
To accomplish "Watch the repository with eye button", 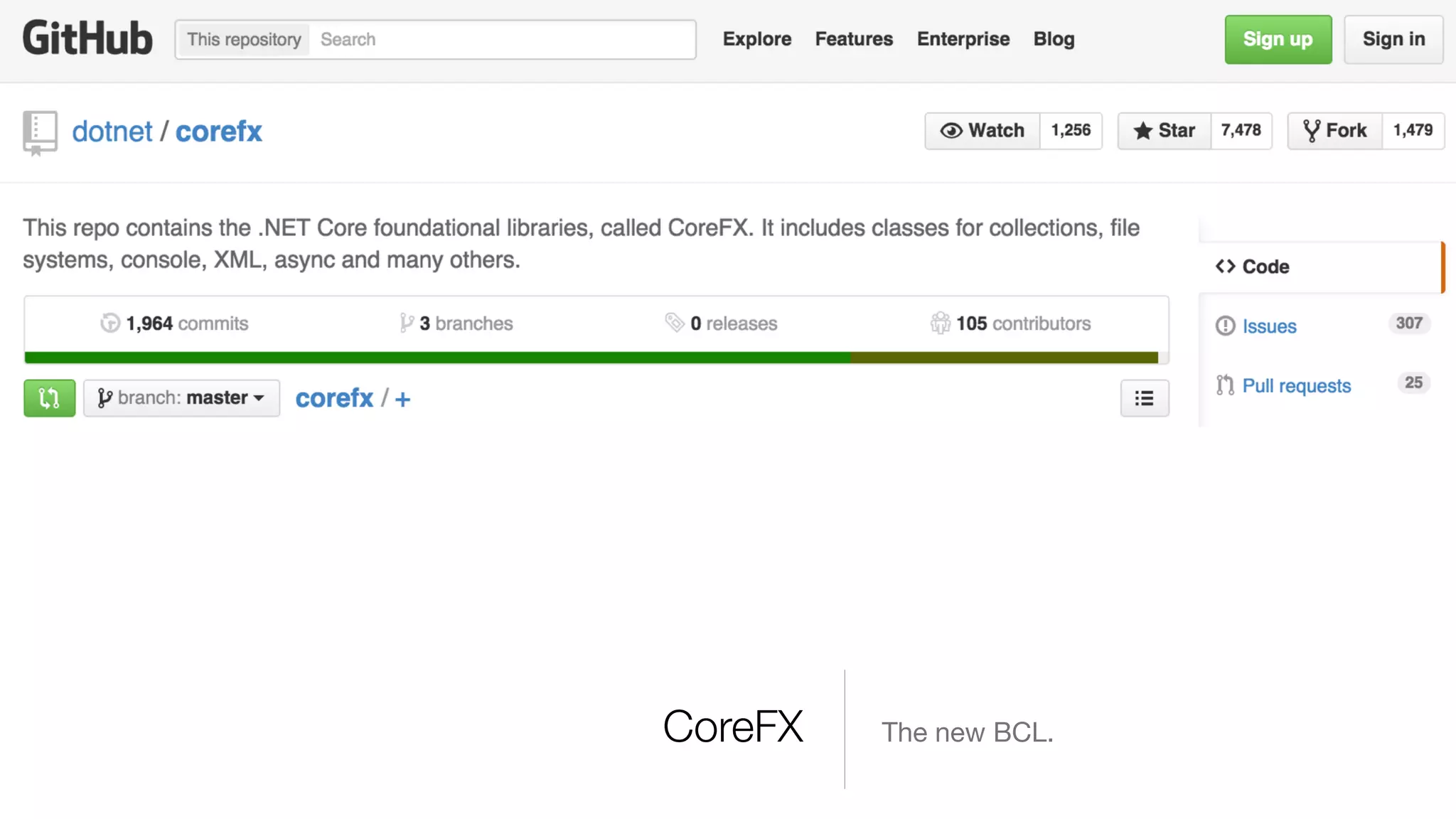I will coord(983,131).
